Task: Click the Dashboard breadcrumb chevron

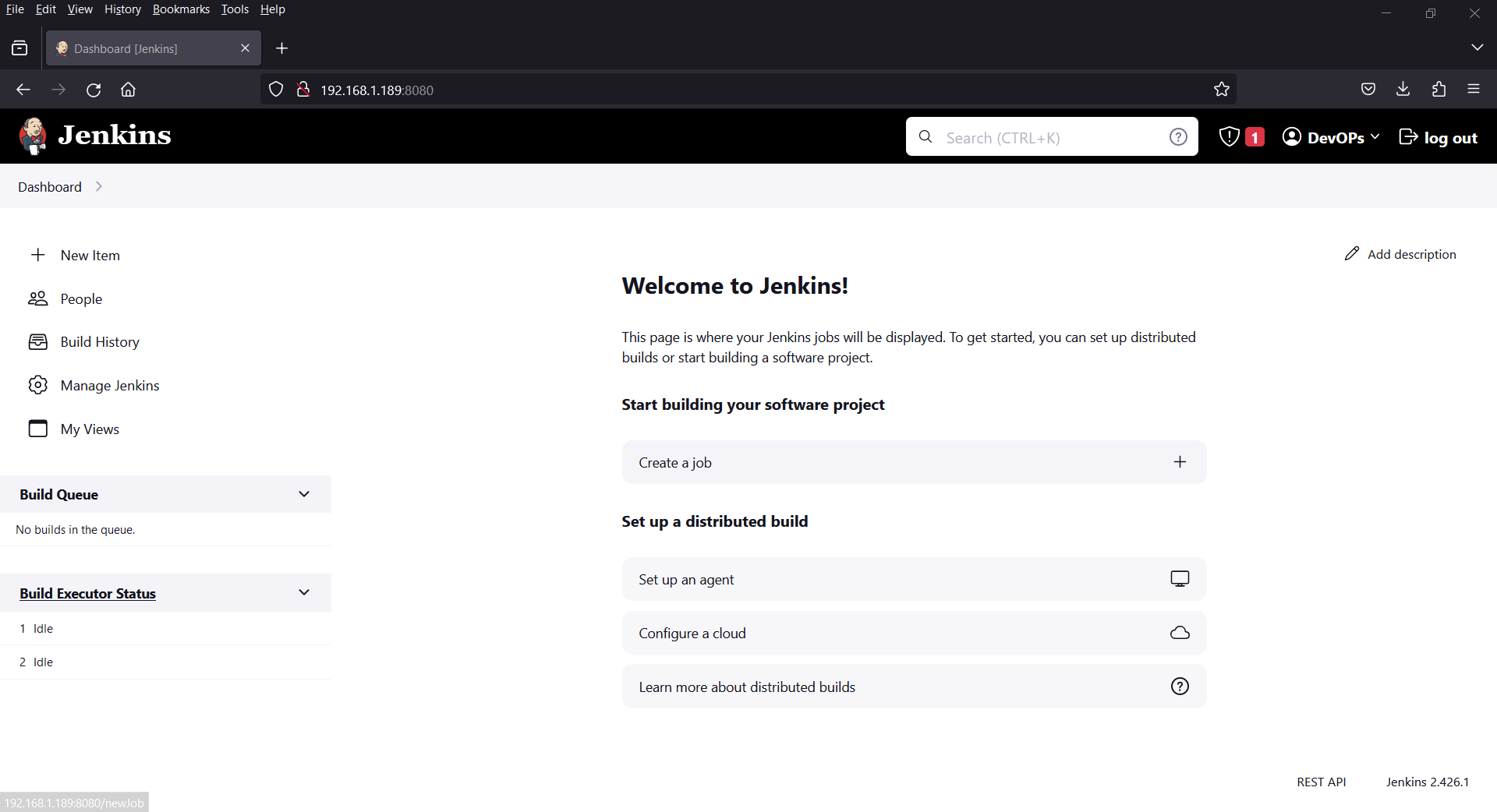Action: pyautogui.click(x=98, y=186)
